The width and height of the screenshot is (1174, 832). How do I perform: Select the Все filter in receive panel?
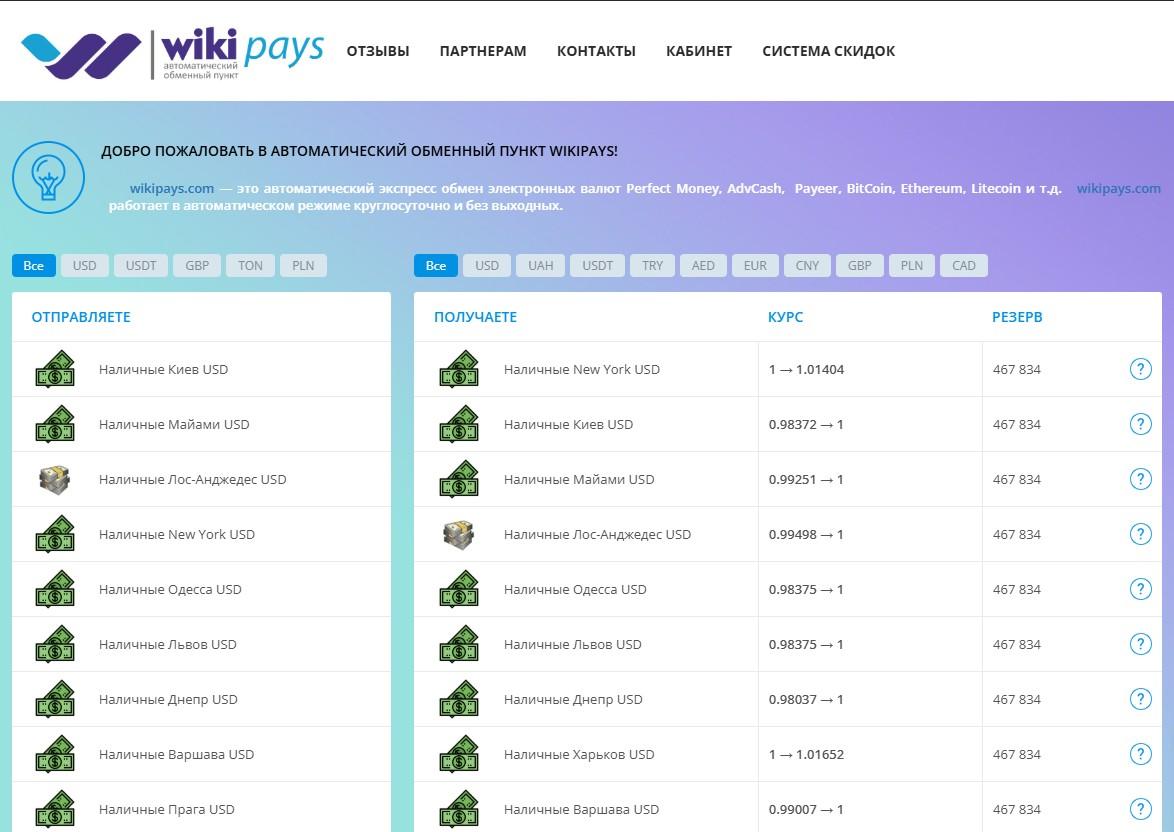[436, 265]
